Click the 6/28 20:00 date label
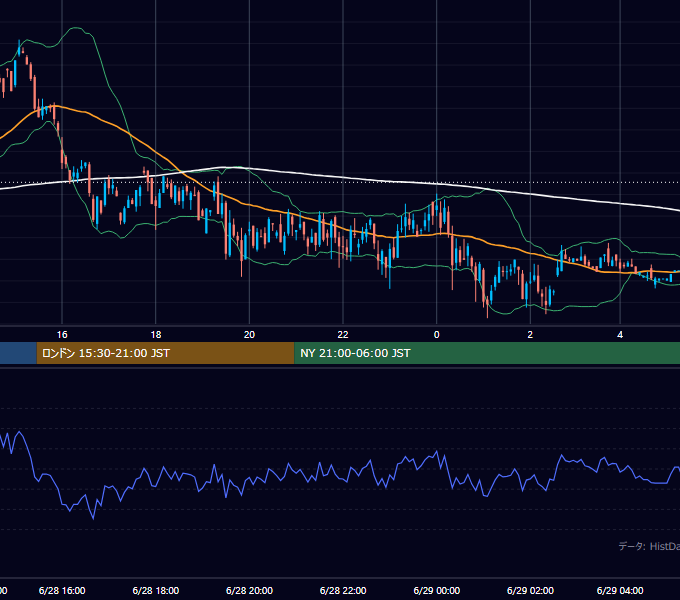The height and width of the screenshot is (600, 680). tap(249, 590)
